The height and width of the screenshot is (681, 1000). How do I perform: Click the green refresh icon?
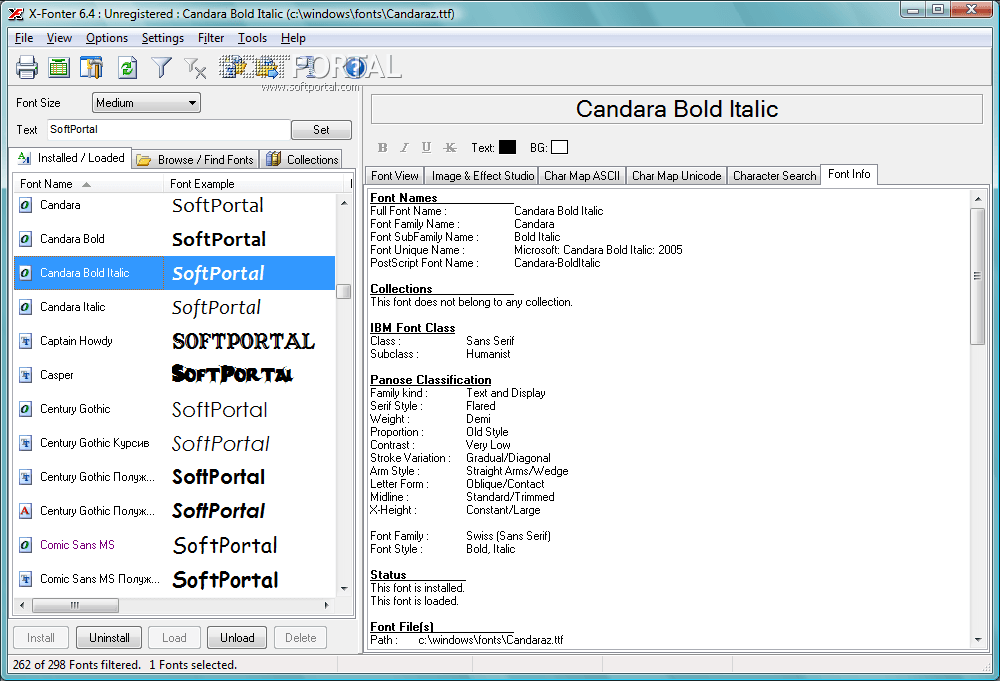[x=128, y=67]
